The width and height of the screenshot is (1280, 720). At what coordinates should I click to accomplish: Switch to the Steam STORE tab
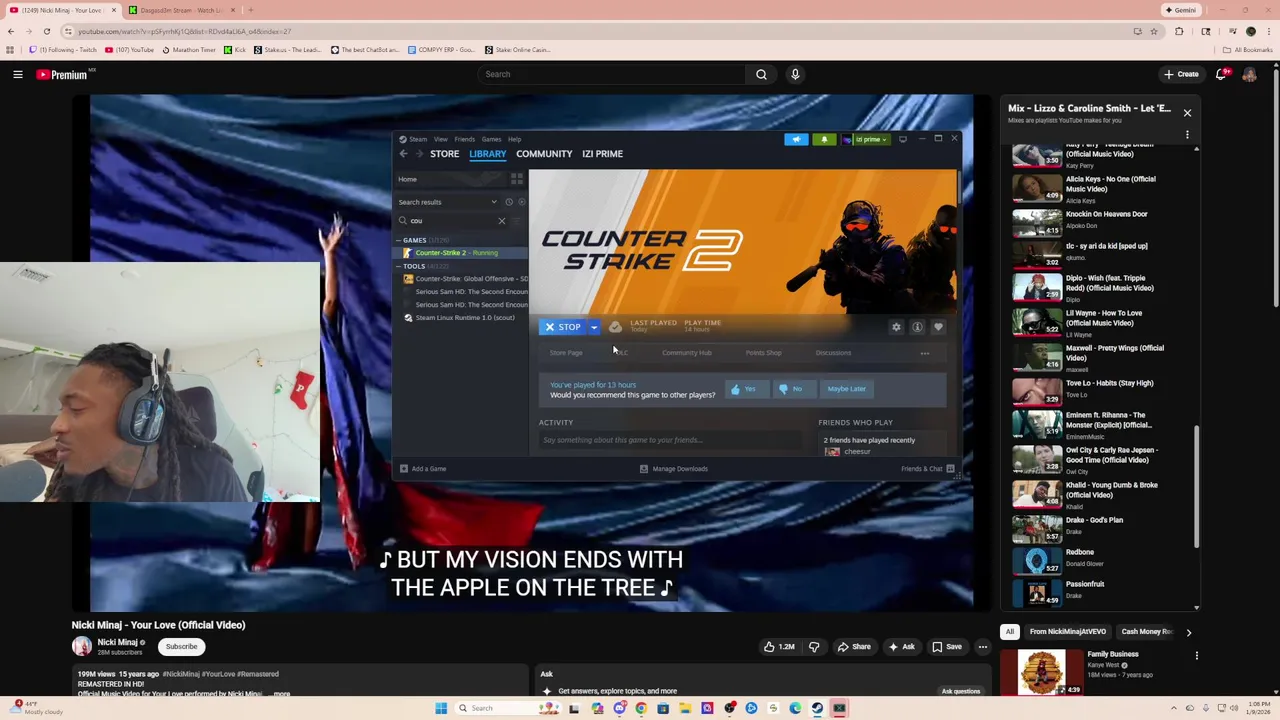point(445,154)
